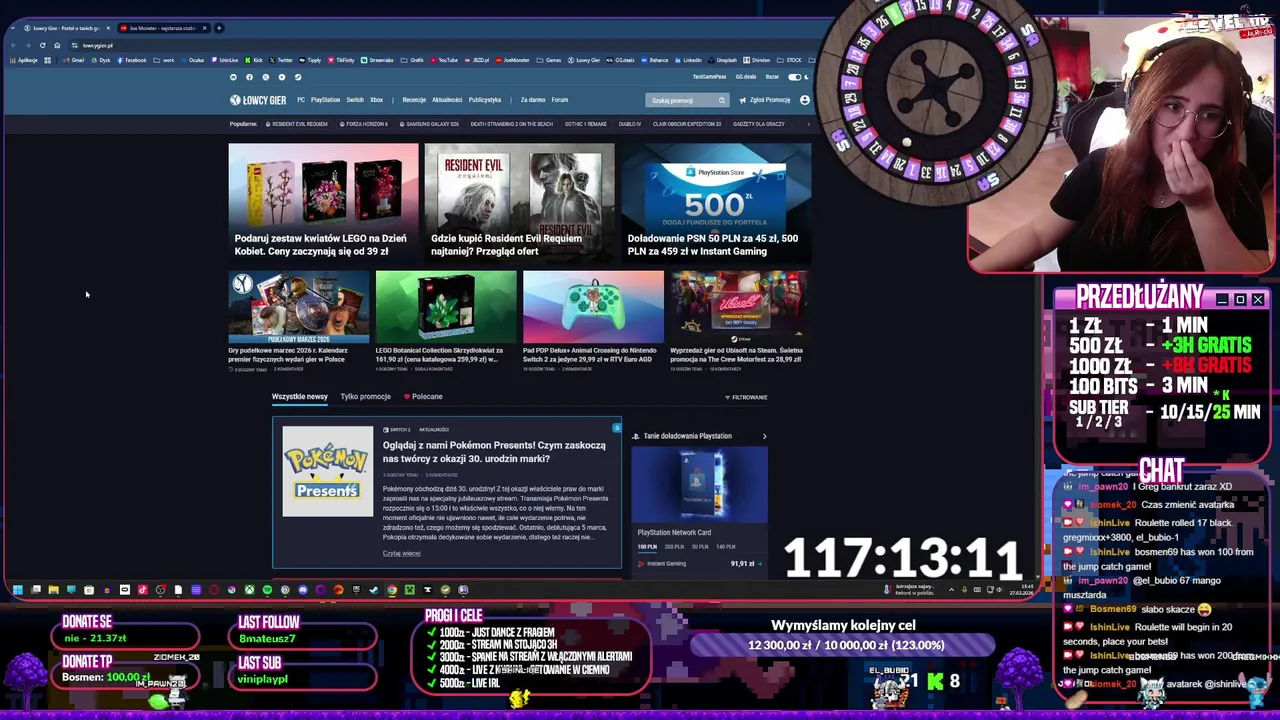Screen dimensions: 1280x720
Task: Open the STOCK bookmarks folder
Action: pos(787,60)
